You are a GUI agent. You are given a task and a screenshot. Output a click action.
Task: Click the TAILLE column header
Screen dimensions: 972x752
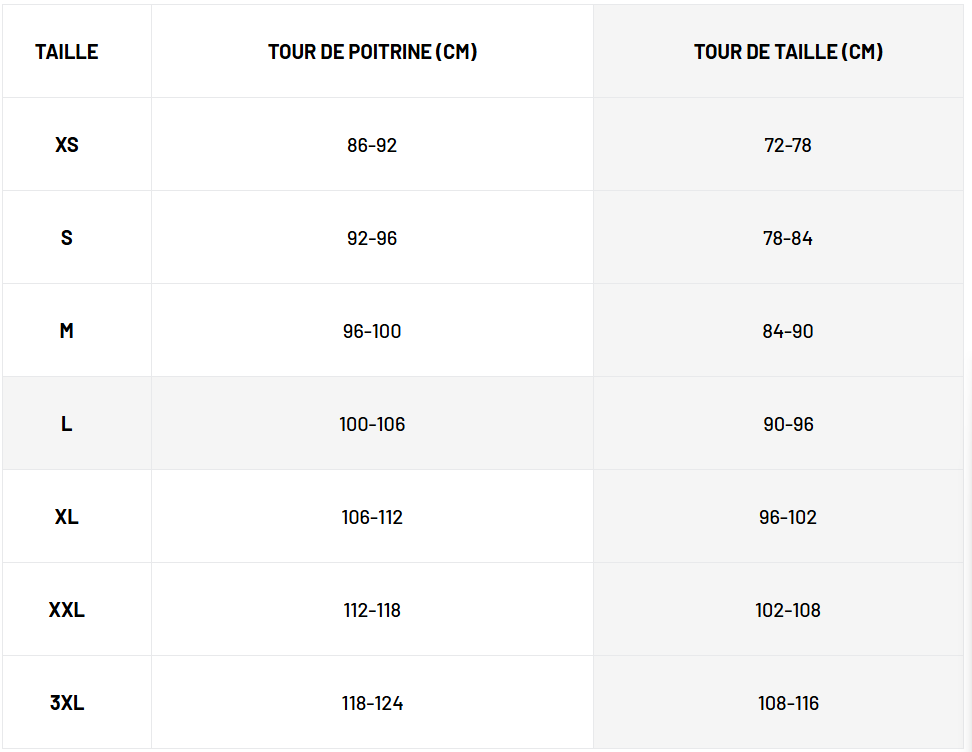tap(67, 52)
